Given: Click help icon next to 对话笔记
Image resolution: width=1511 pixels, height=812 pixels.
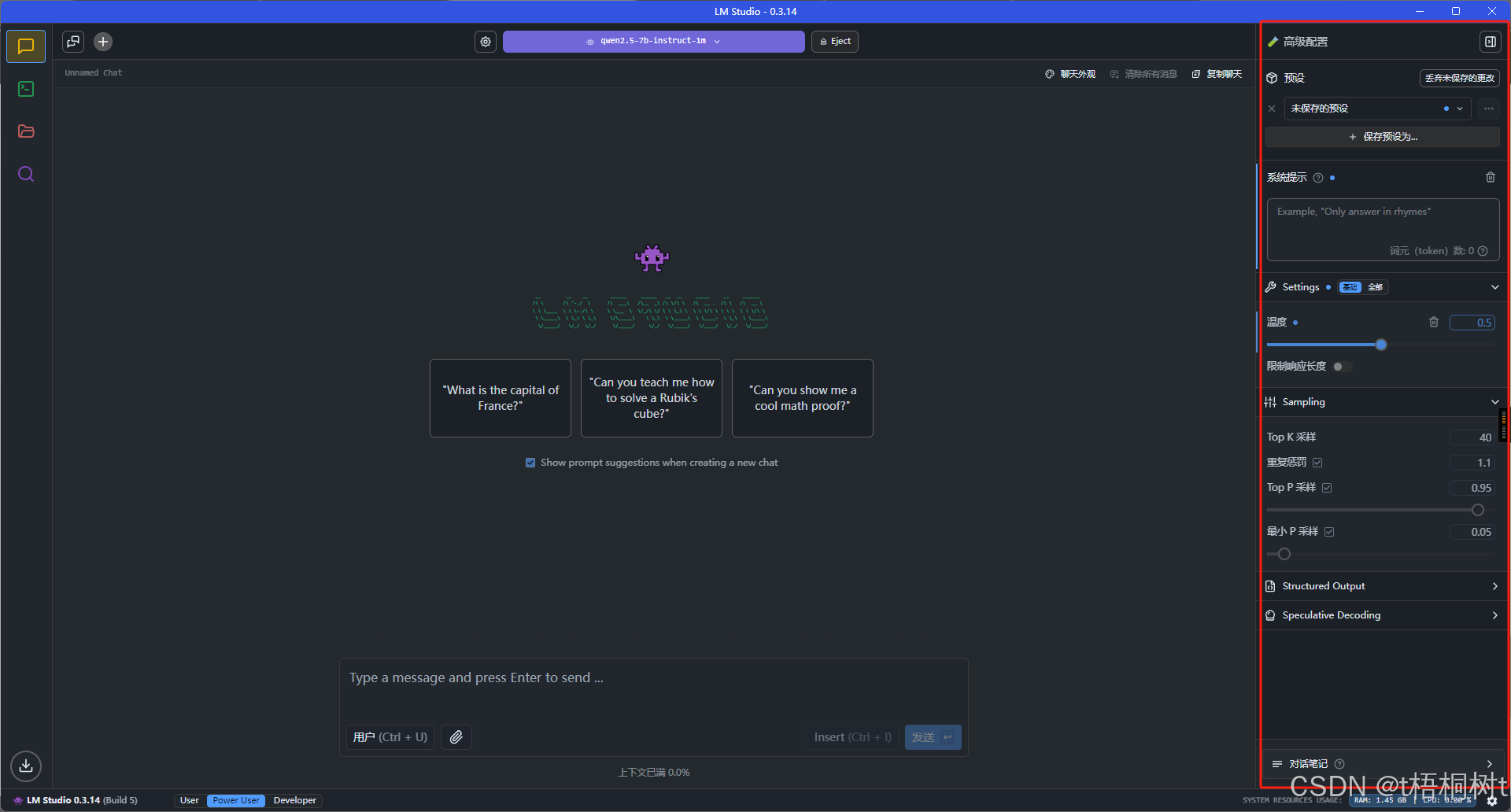Looking at the screenshot, I should pyautogui.click(x=1339, y=764).
